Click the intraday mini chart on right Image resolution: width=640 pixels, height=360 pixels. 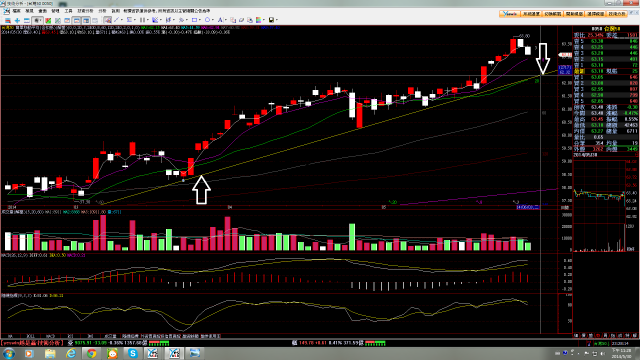599,206
